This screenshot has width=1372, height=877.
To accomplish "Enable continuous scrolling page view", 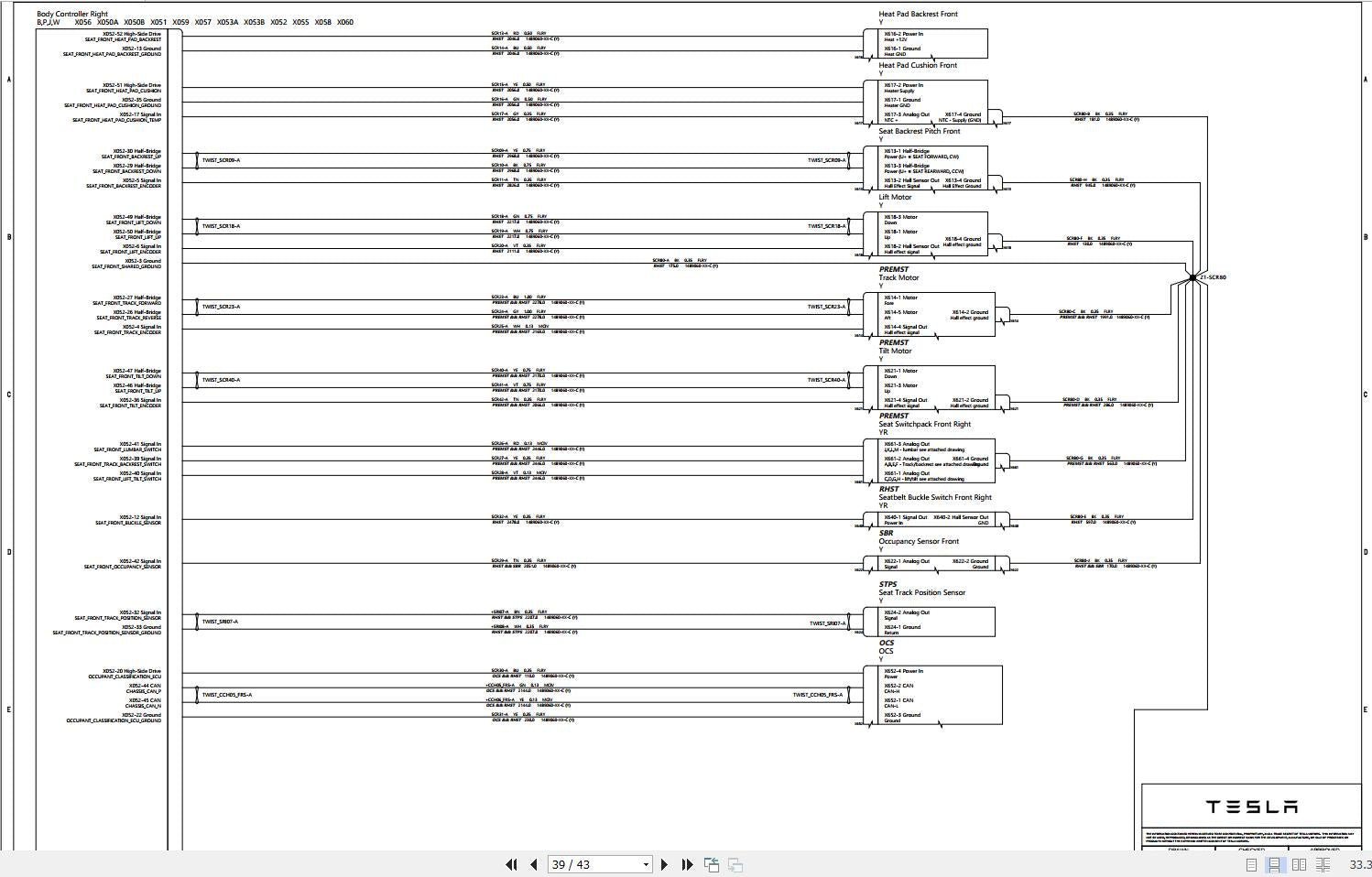I will pyautogui.click(x=1274, y=864).
